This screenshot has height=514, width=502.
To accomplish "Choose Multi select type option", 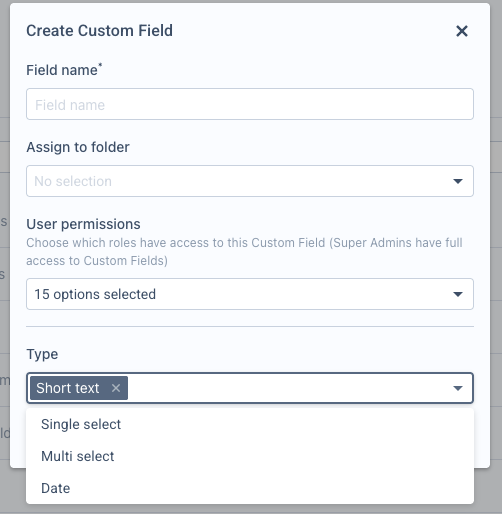I will pyautogui.click(x=250, y=456).
